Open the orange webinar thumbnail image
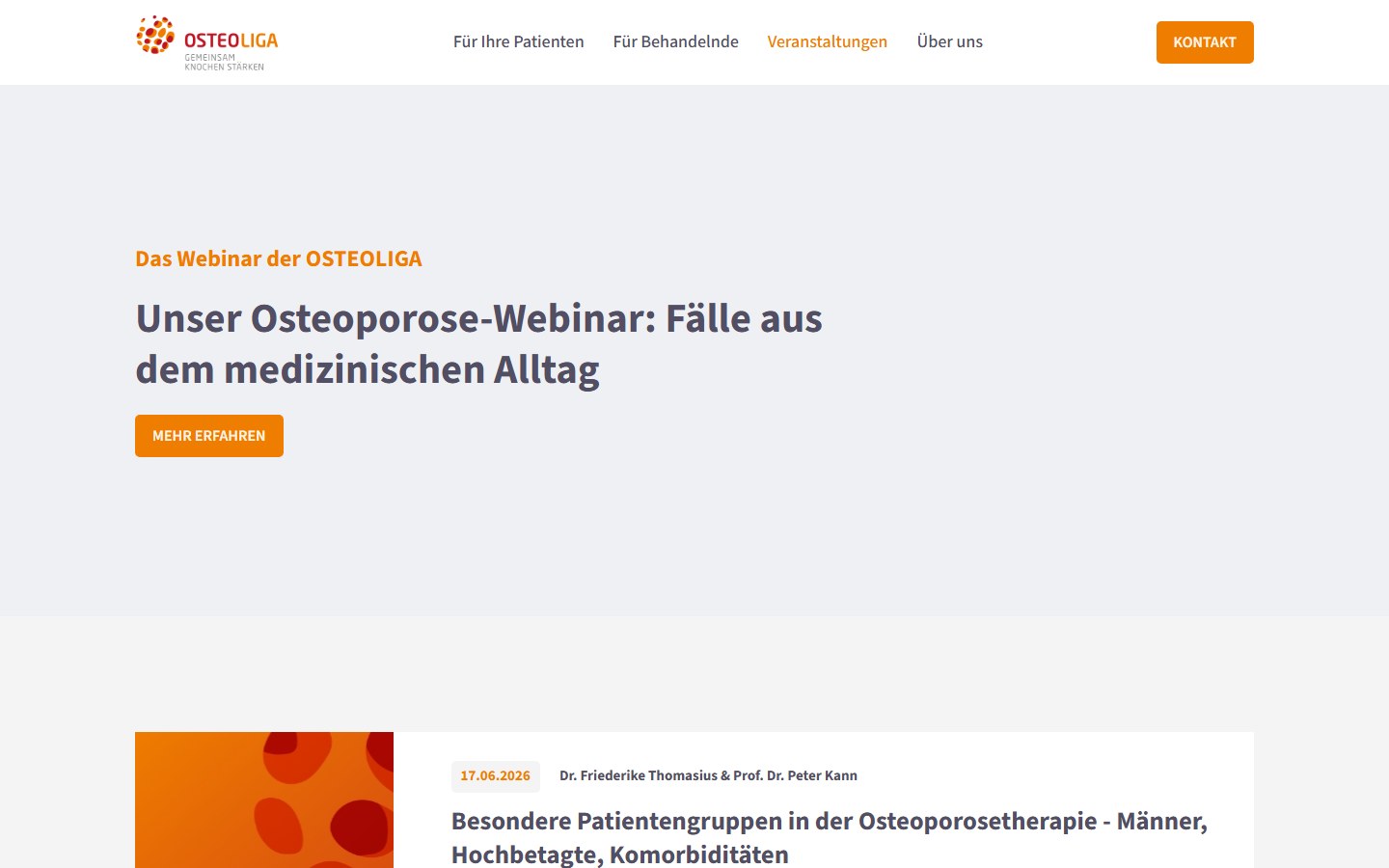Image resolution: width=1389 pixels, height=868 pixels. pos(264,800)
